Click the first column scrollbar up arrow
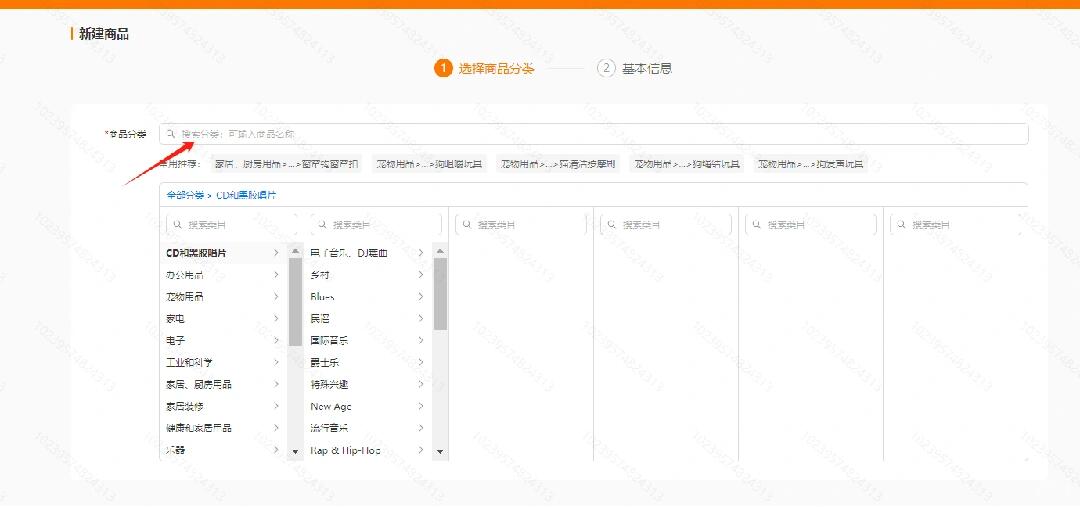Screen dimensions: 1080x507 pyautogui.click(x=295, y=251)
